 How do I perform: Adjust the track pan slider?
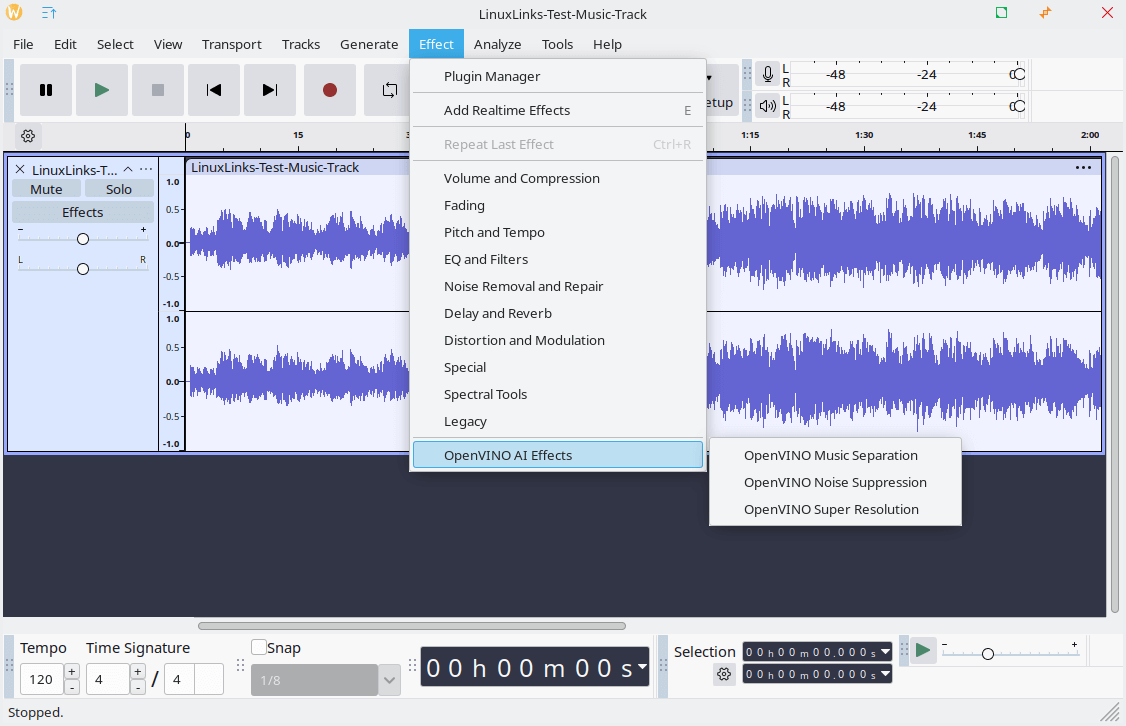click(83, 269)
